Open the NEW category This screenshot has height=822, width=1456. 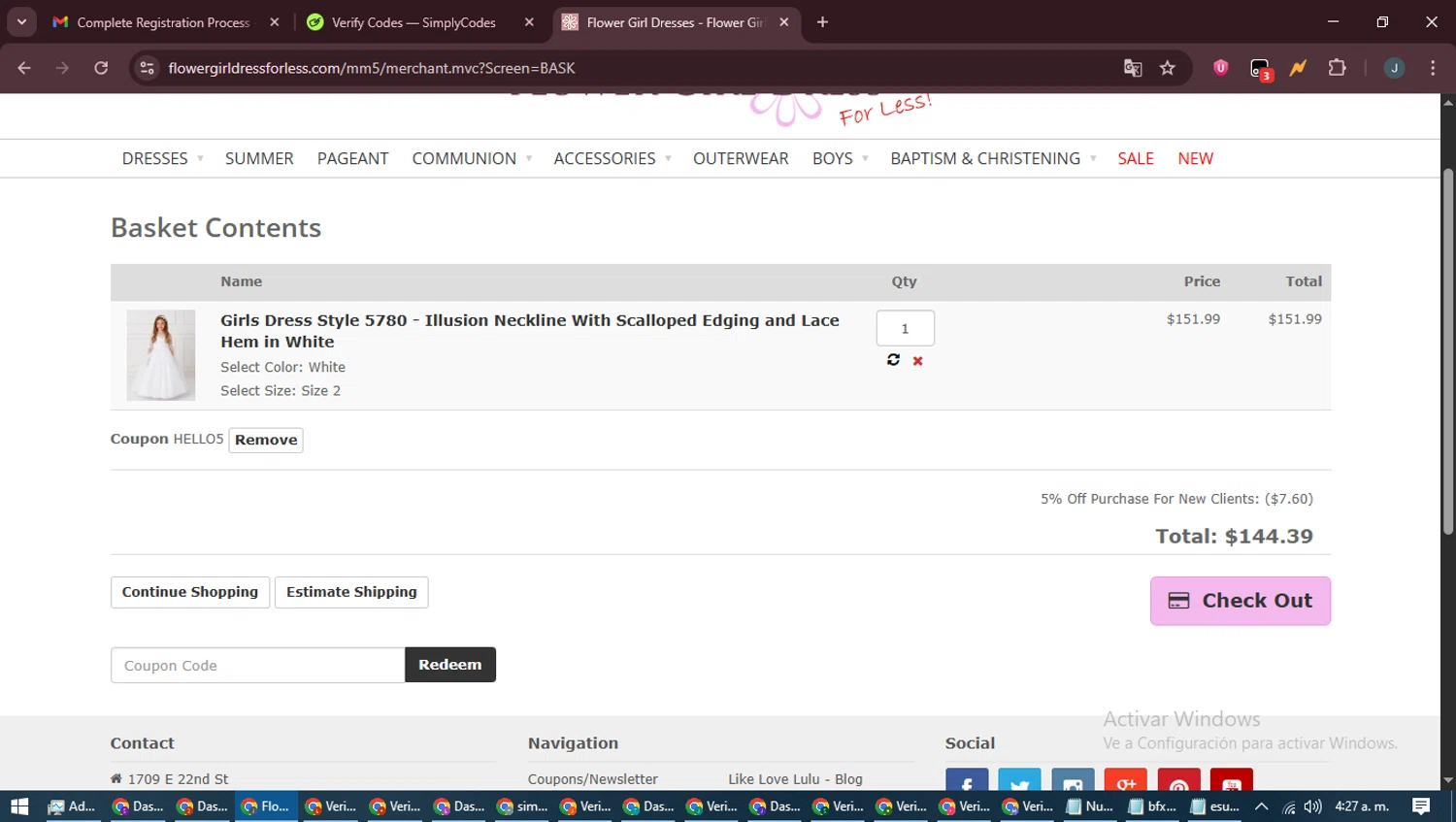tap(1196, 158)
